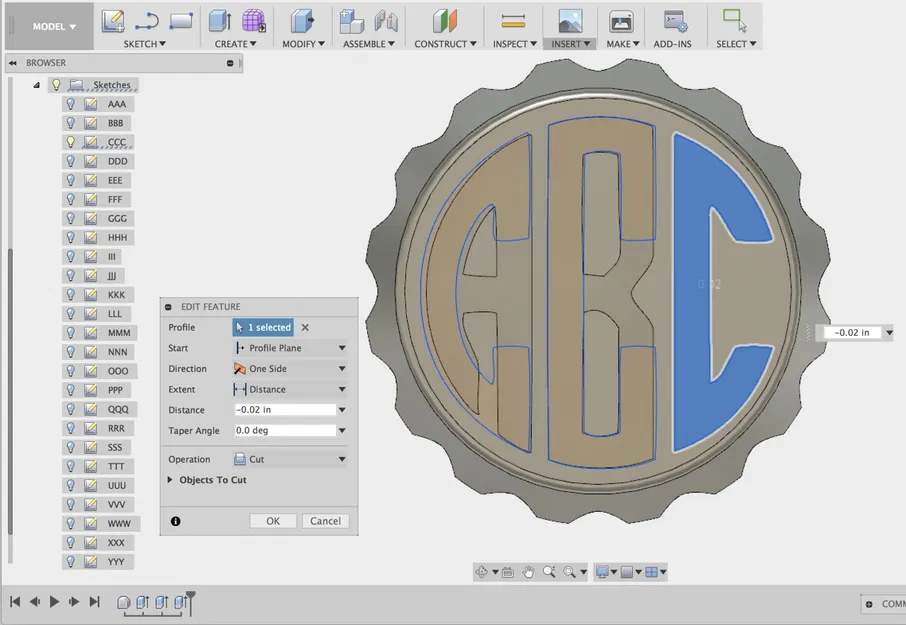Viewport: 906px width, 625px height.
Task: Click the Measure ruler icon under Inspect
Action: [513, 21]
